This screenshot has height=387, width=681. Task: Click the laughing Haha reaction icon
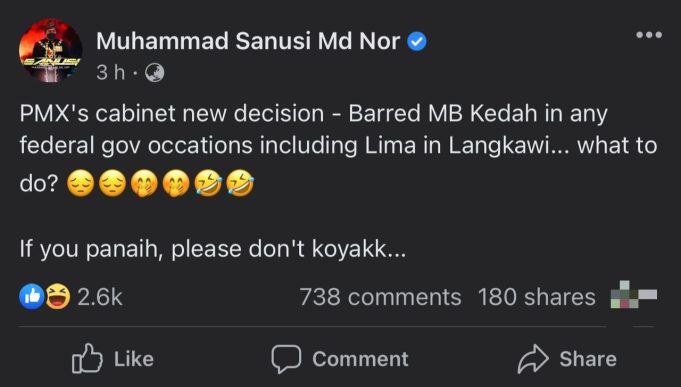tap(58, 297)
